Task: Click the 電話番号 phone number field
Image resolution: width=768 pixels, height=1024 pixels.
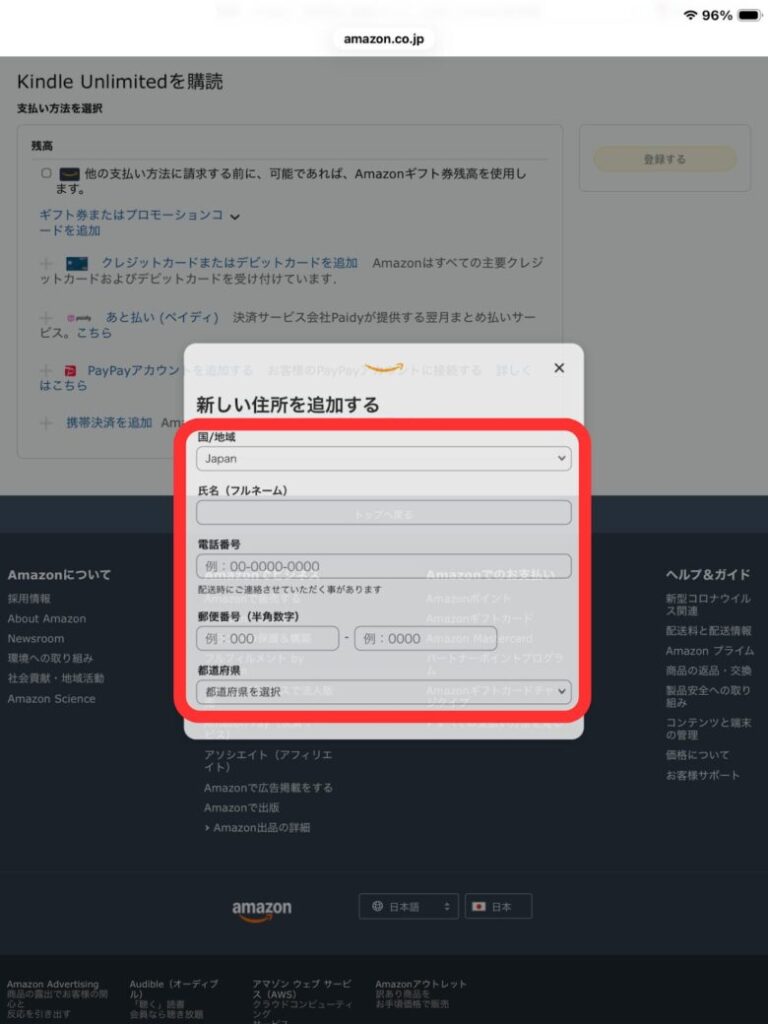Action: coord(383,566)
